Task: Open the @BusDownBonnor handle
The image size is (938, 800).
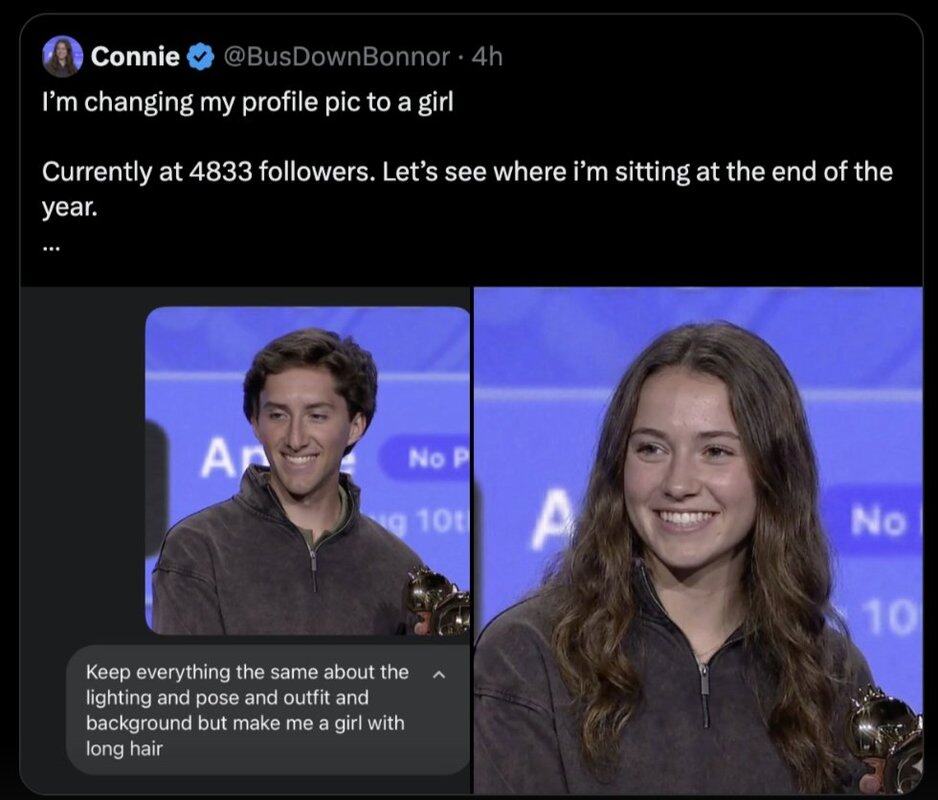Action: [x=335, y=57]
